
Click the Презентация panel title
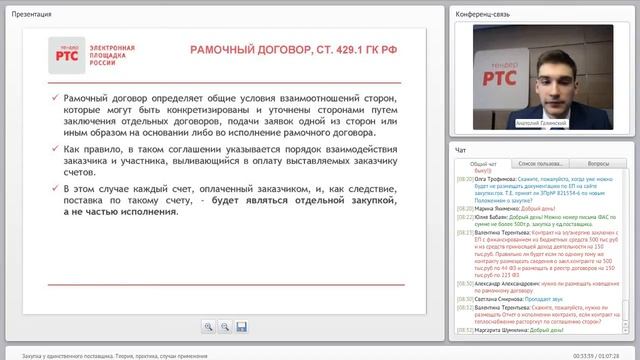31,14
